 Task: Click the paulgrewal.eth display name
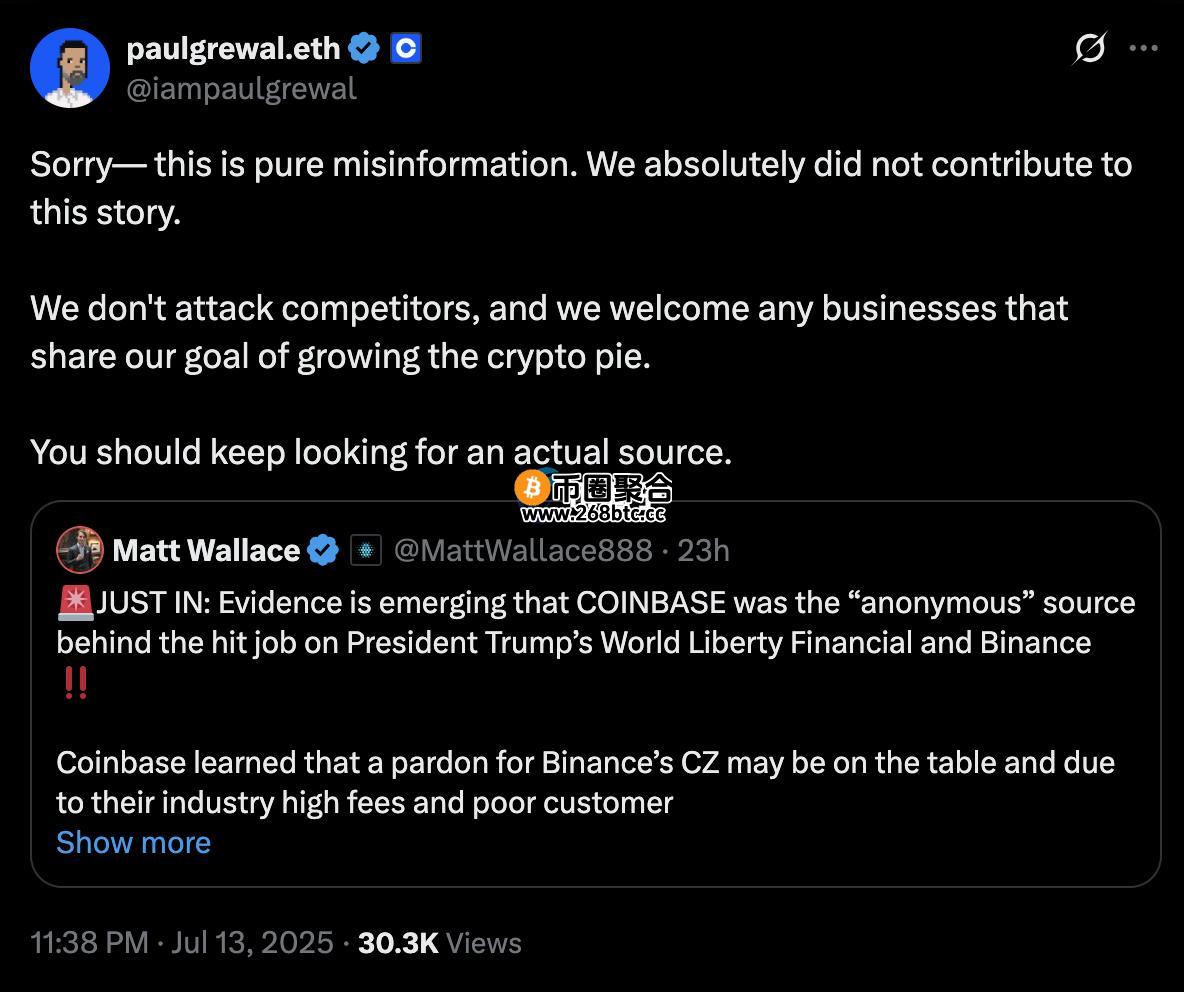[233, 49]
